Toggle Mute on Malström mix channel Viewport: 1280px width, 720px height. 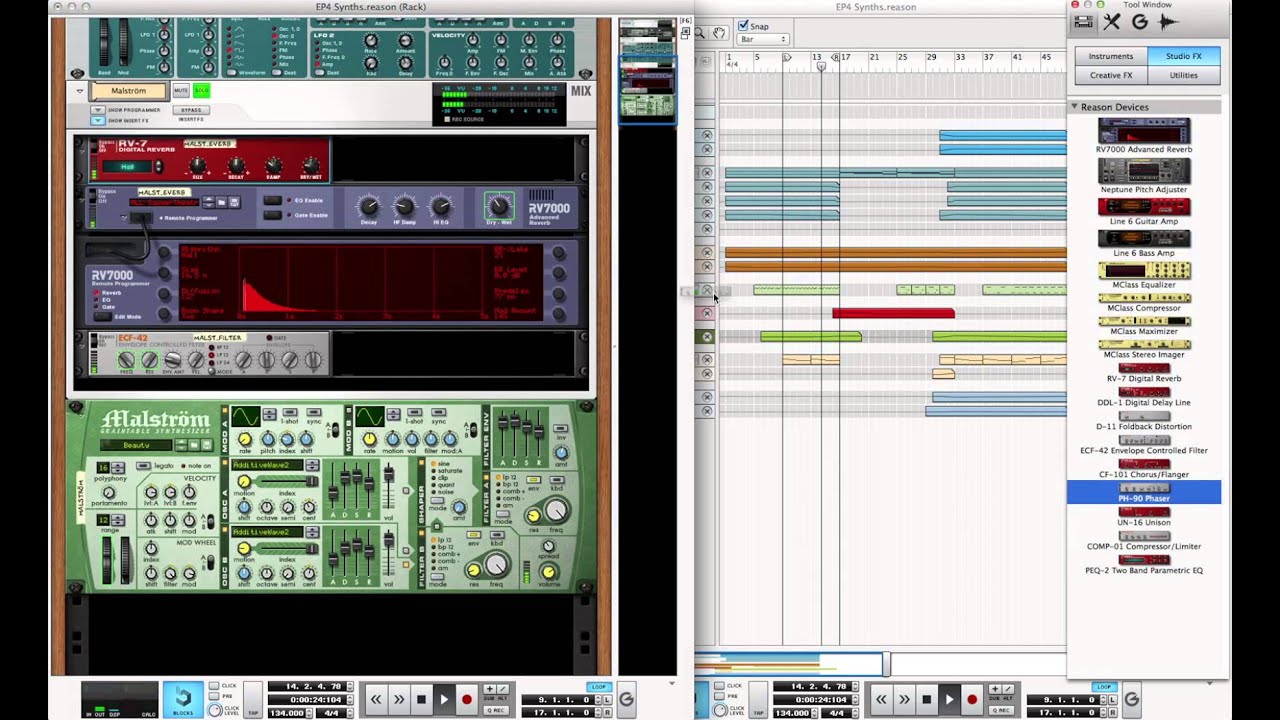[x=181, y=91]
